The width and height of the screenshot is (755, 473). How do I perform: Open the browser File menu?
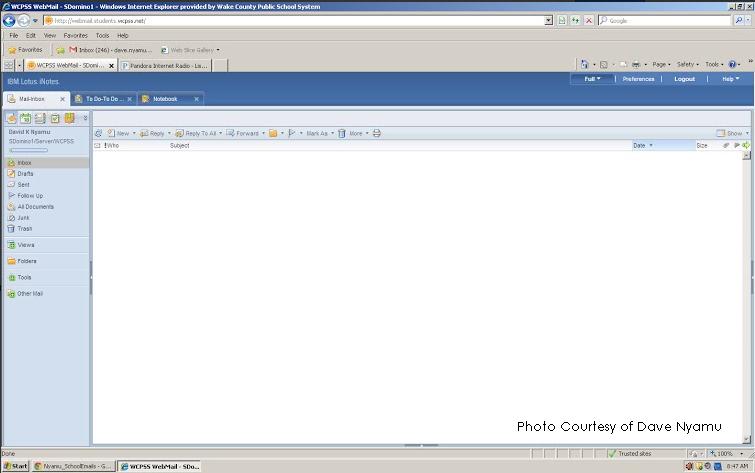point(13,36)
